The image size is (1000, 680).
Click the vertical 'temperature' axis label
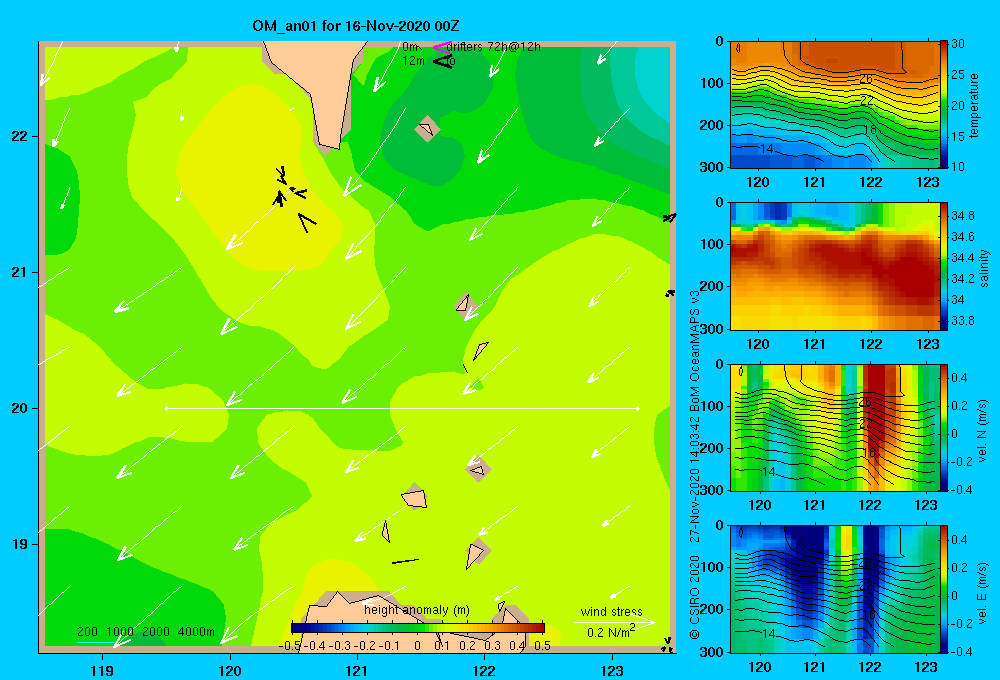pos(973,105)
